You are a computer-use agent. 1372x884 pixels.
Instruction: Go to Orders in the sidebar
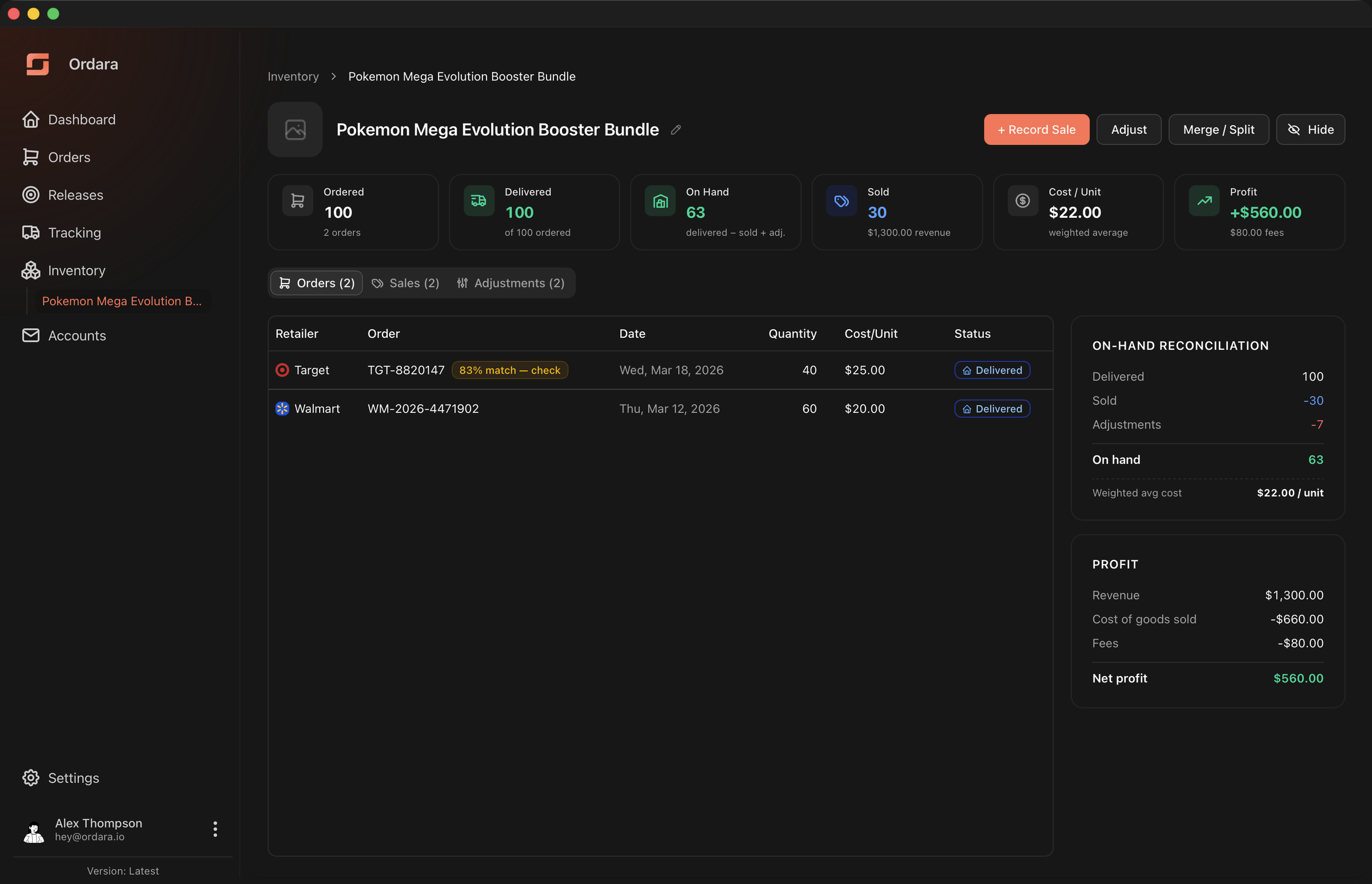tap(56, 157)
